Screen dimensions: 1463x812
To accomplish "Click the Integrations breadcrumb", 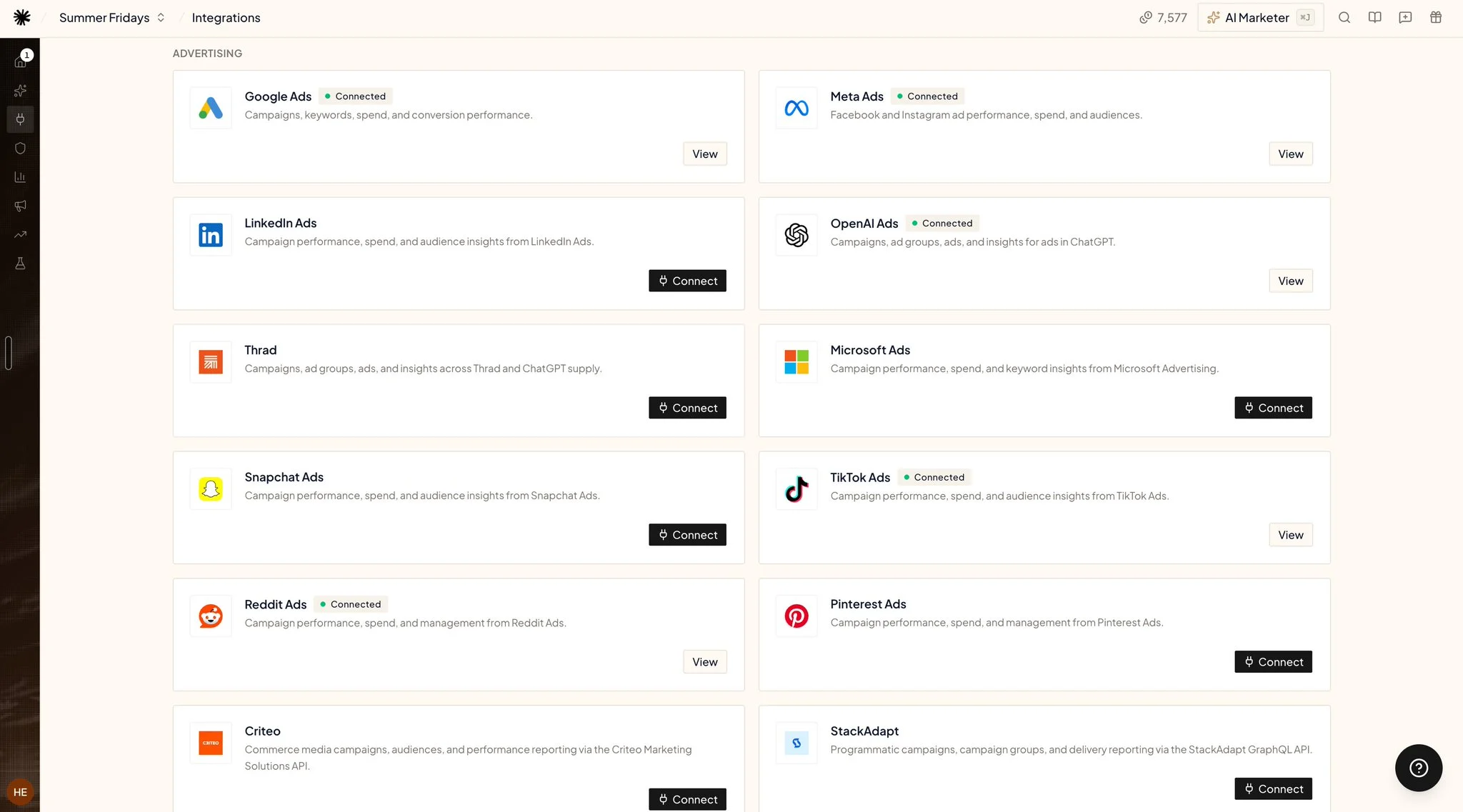I will point(226,18).
